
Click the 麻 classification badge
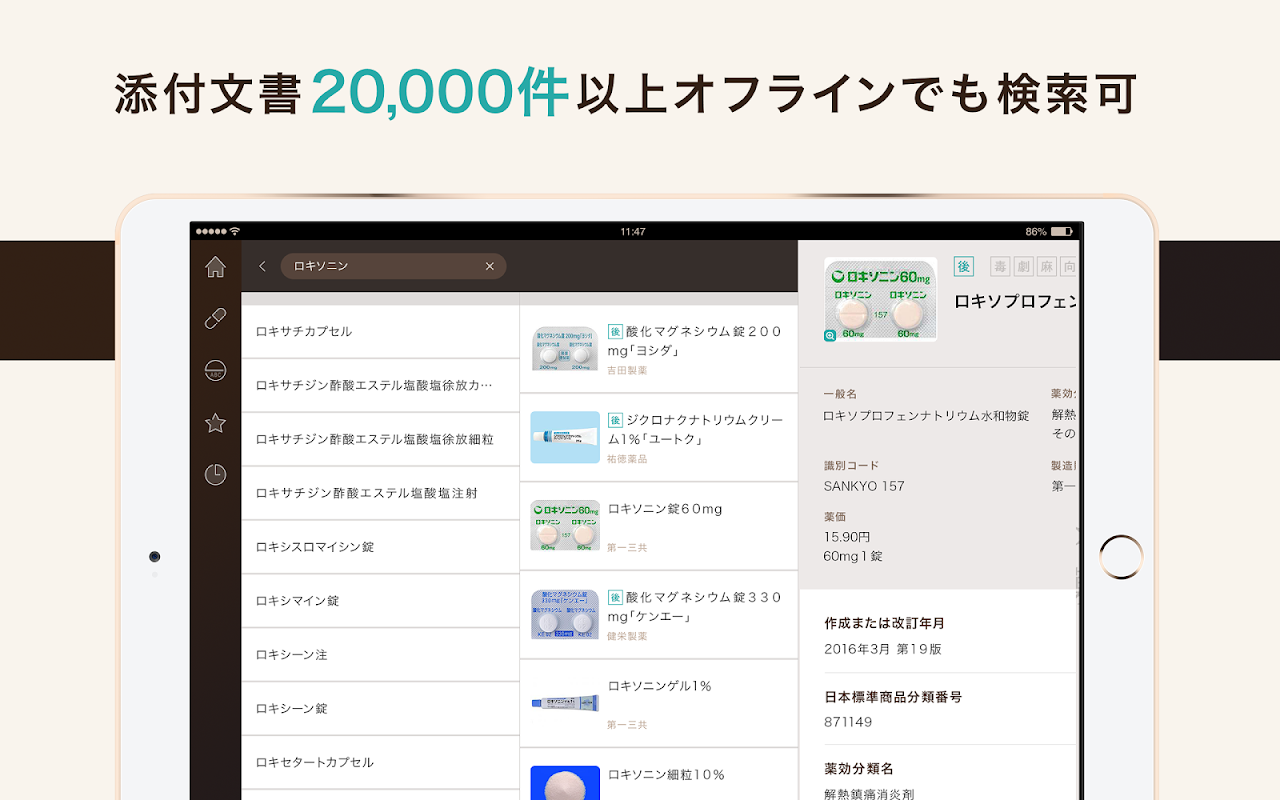coord(1047,266)
